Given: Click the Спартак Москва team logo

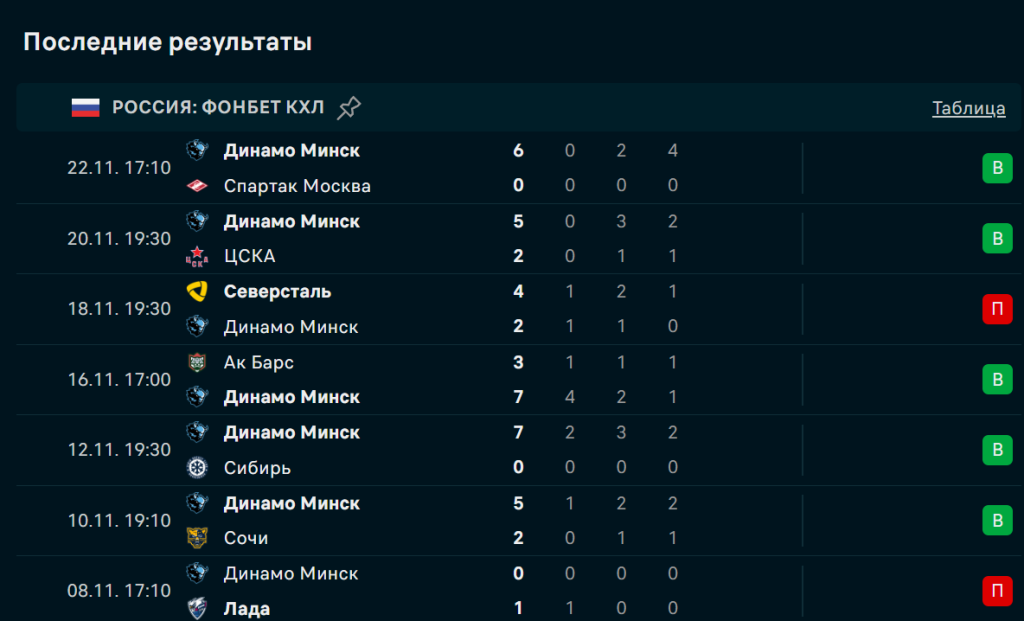Looking at the screenshot, I should click(x=197, y=186).
